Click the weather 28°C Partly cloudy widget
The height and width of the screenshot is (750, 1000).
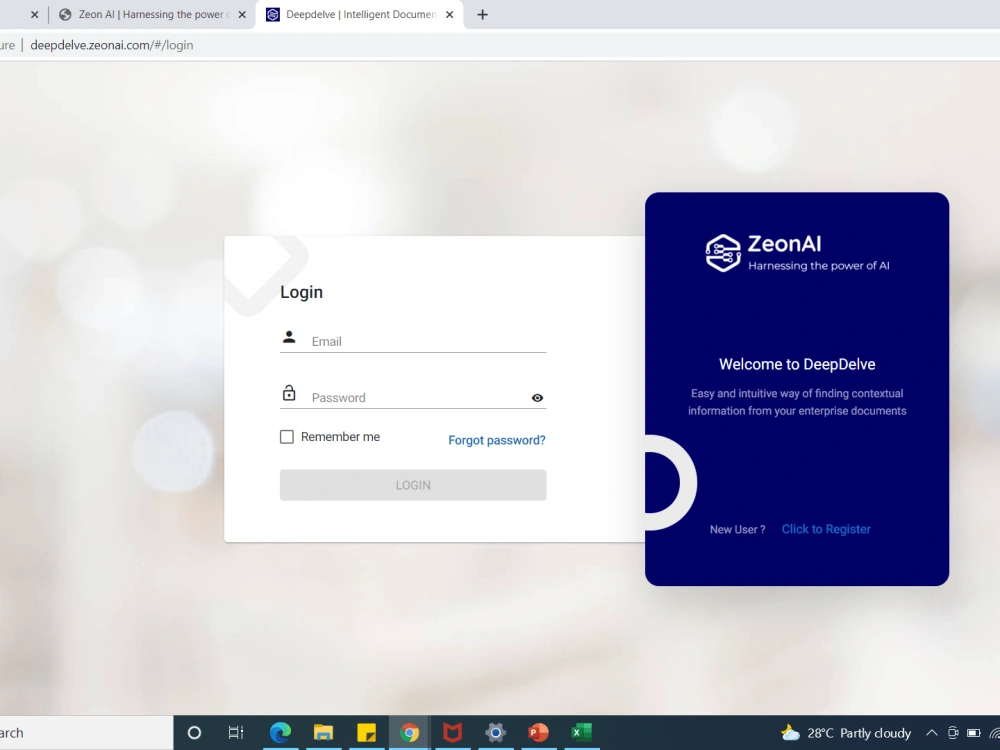coord(846,733)
